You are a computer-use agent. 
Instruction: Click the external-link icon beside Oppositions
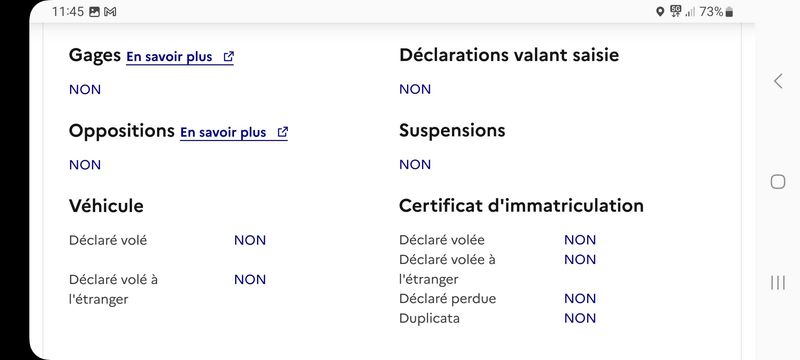point(283,132)
